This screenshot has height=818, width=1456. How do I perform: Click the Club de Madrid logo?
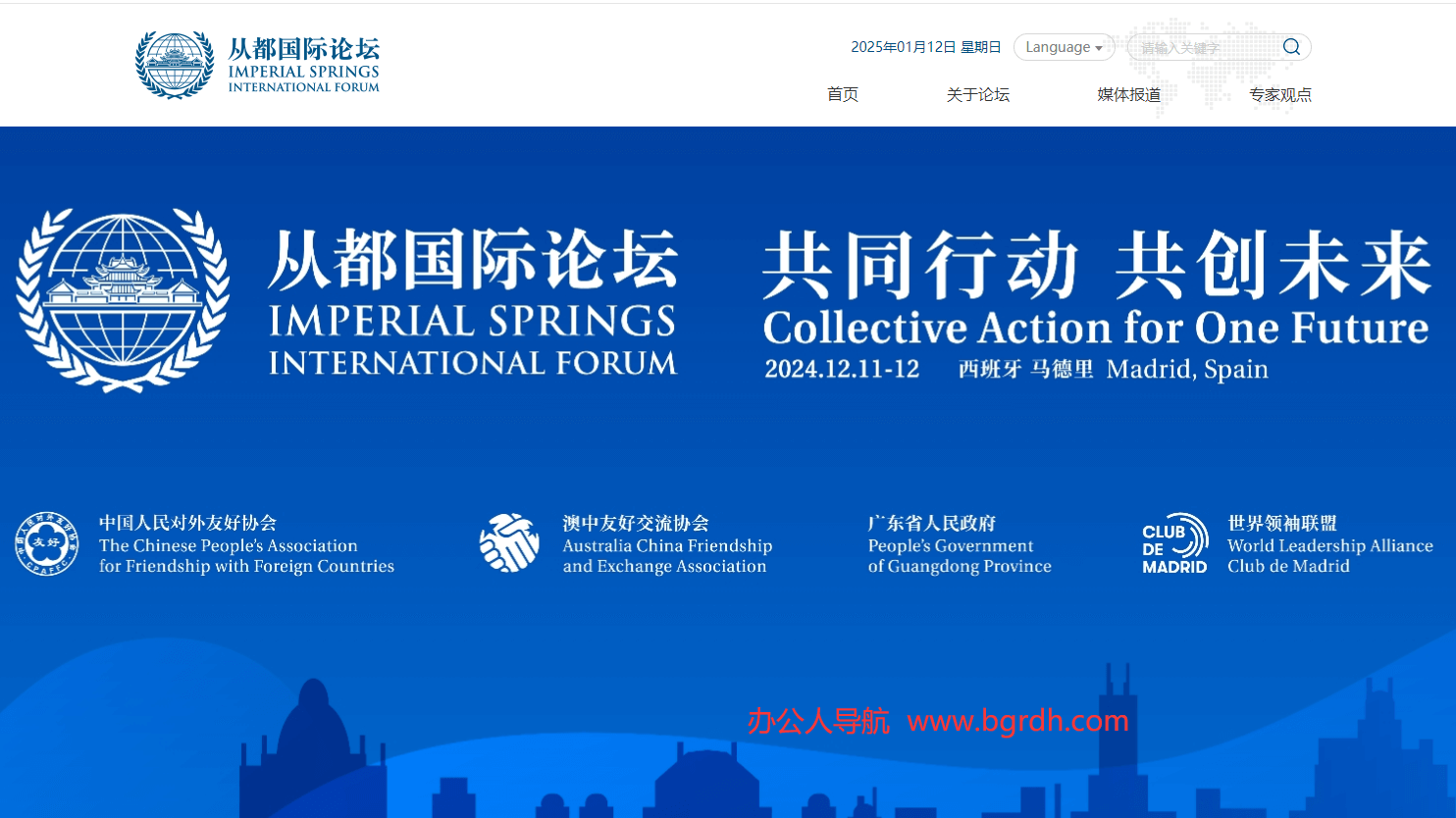(1174, 543)
